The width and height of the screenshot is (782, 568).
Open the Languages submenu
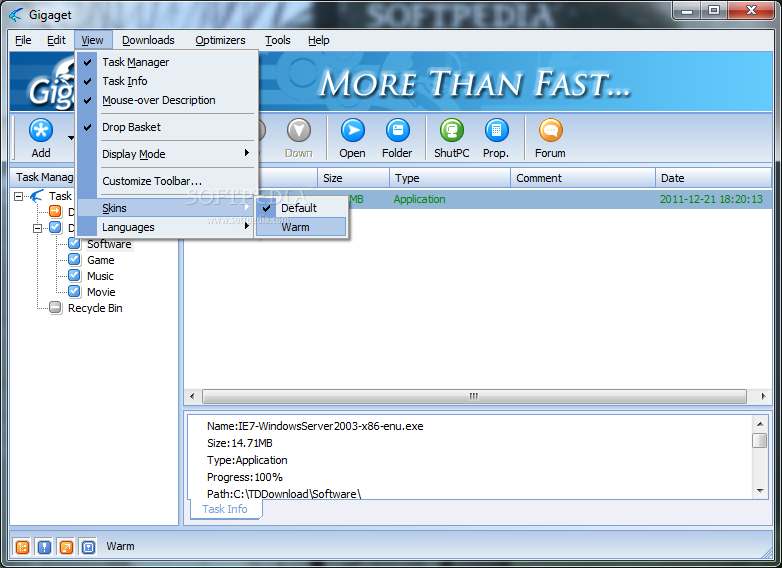point(167,227)
